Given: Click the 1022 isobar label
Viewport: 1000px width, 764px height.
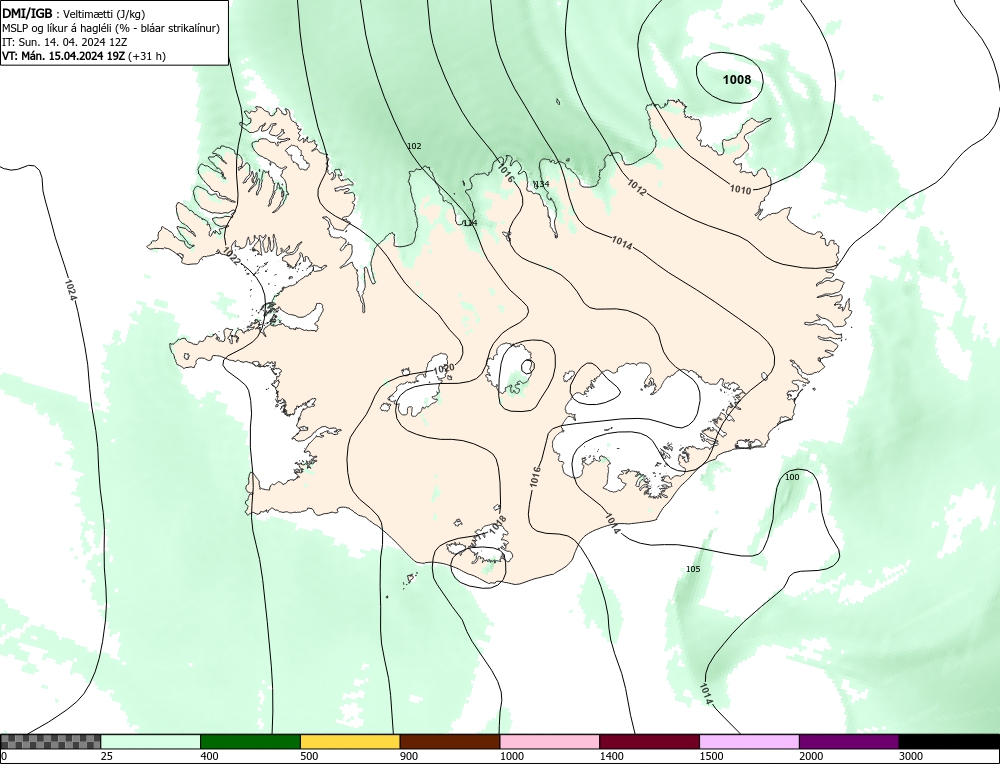Looking at the screenshot, I should point(231,256).
